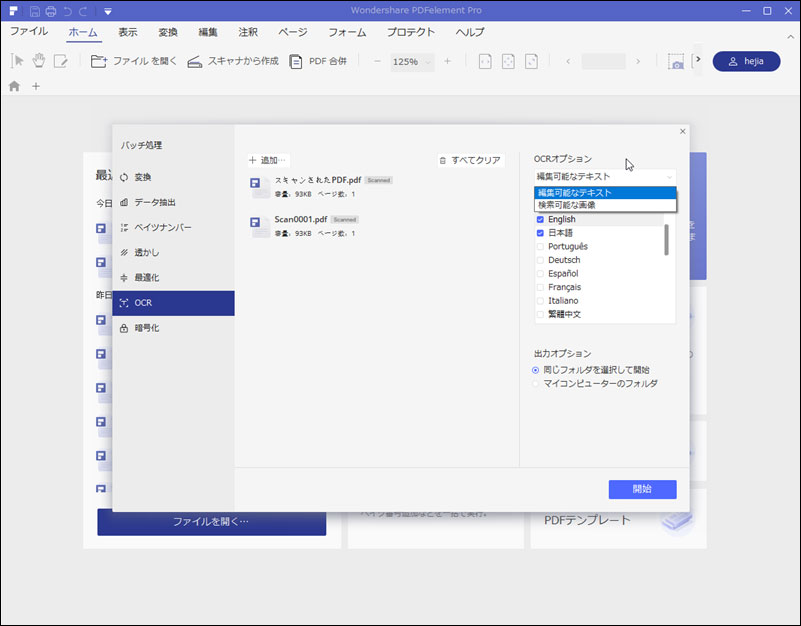Choose 検索可能な画像 from dropdown list
This screenshot has height=626, width=801.
[605, 205]
